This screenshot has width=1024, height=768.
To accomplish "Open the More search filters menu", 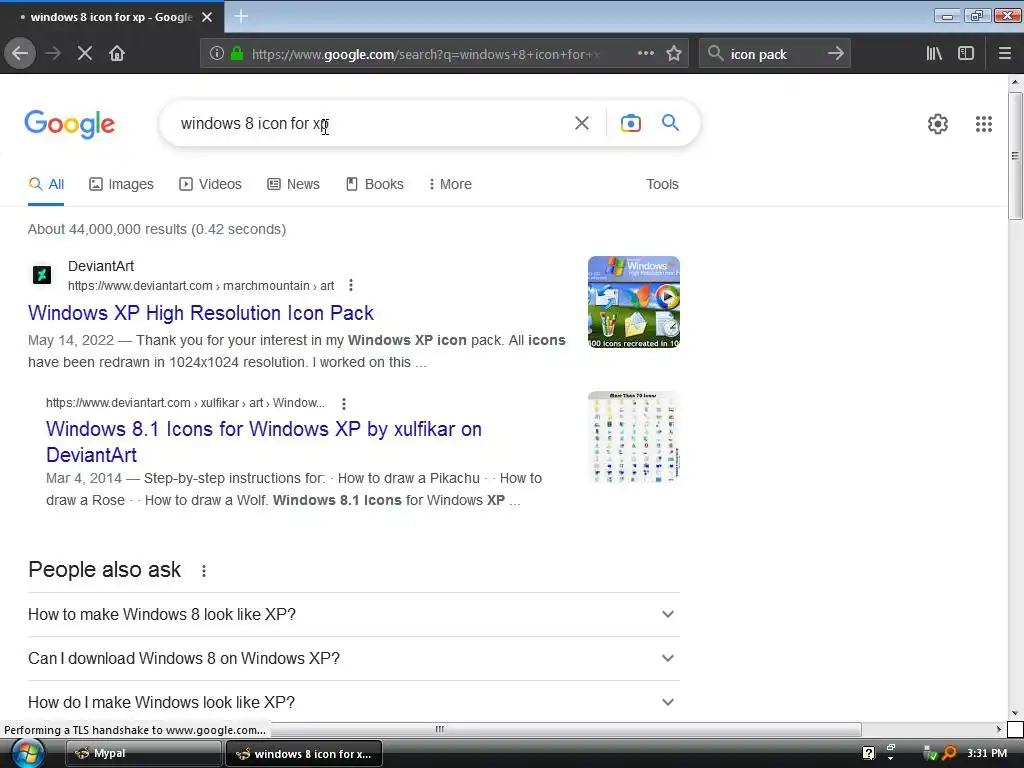I will point(450,184).
